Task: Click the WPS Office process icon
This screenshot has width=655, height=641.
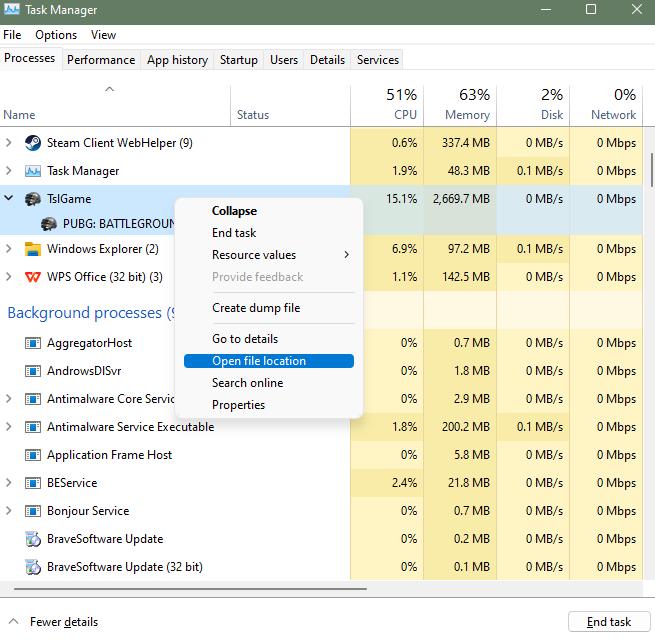Action: click(33, 277)
